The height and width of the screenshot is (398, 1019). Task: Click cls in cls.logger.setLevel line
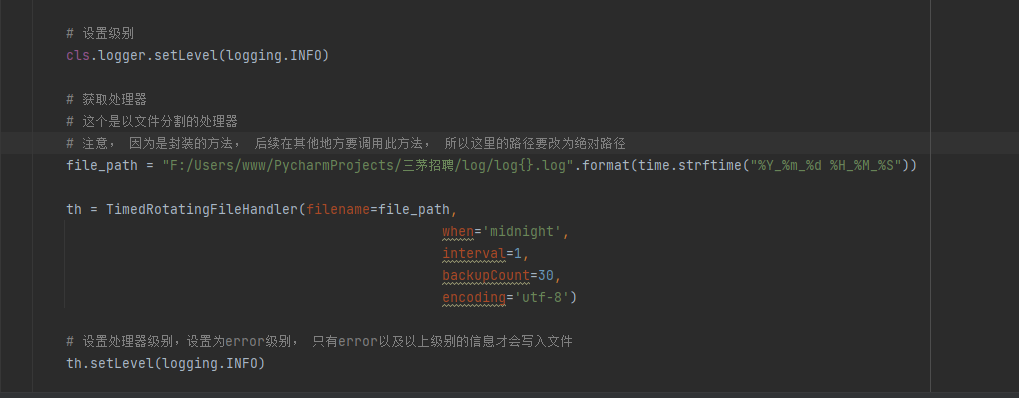(78, 55)
